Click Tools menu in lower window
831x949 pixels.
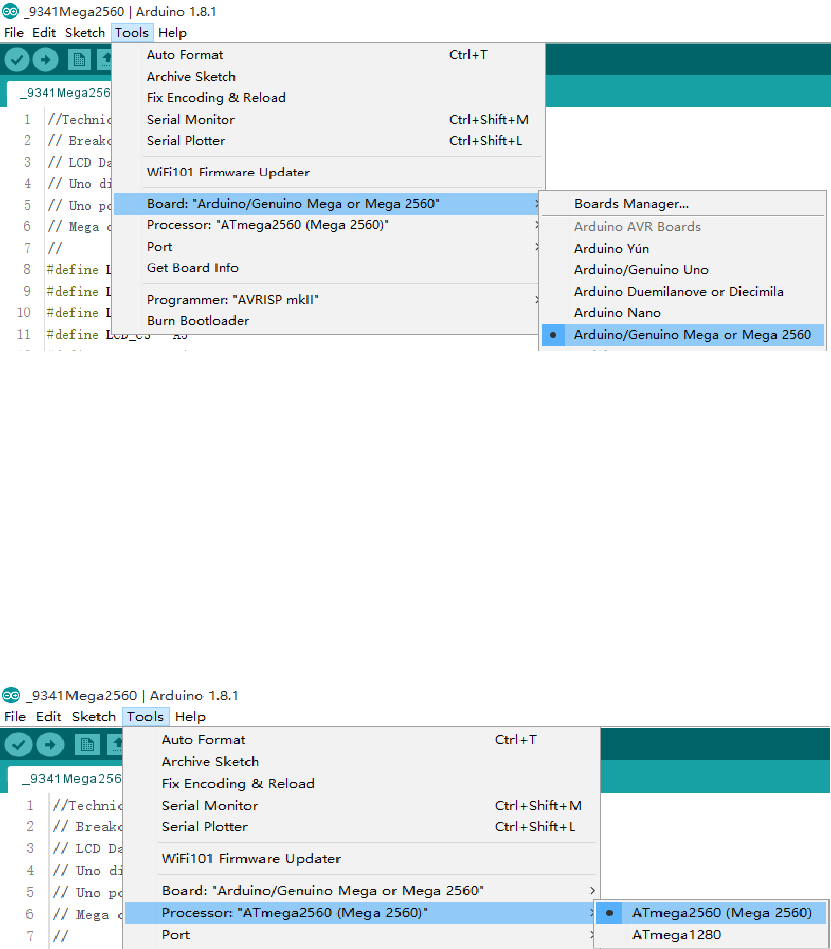click(x=145, y=717)
